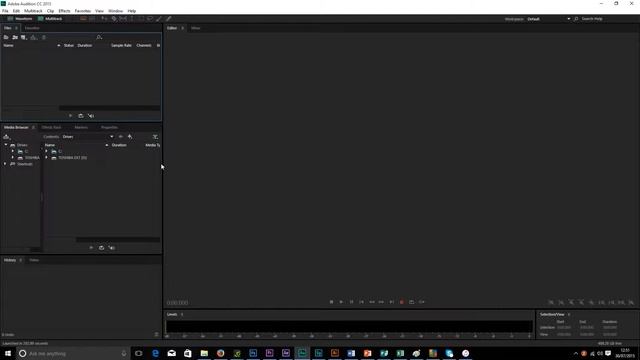
Task: Click the Stop button in the transport
Action: [x=331, y=302]
